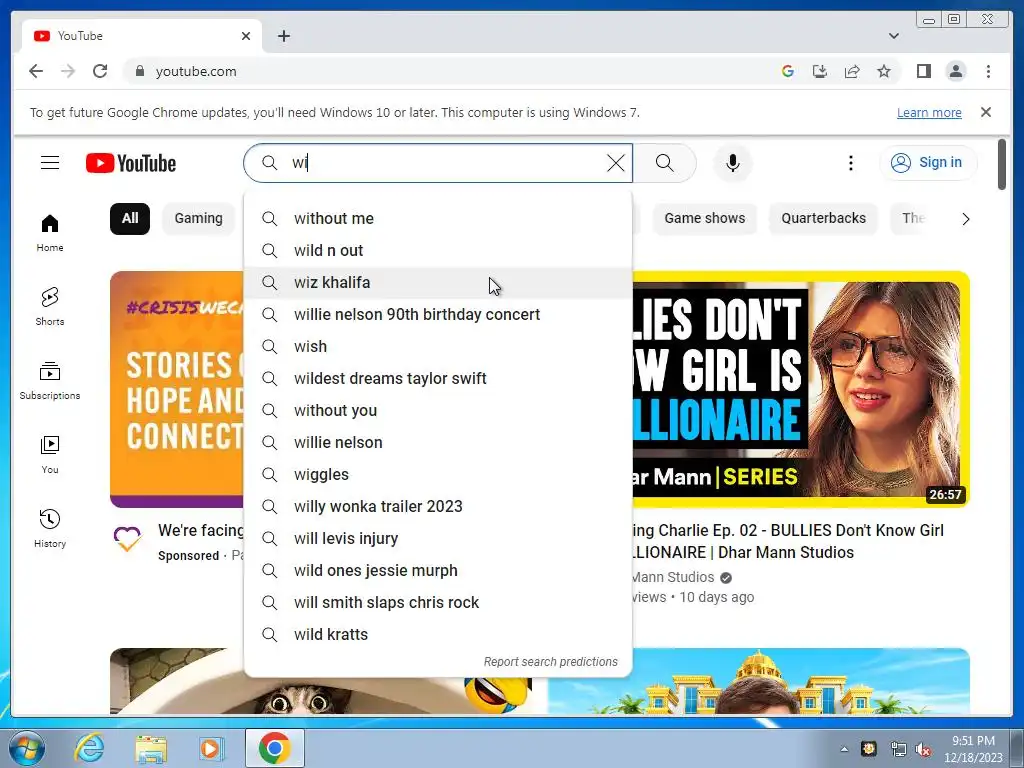Open You section in the sidebar
Image resolution: width=1024 pixels, height=768 pixels.
(50, 455)
